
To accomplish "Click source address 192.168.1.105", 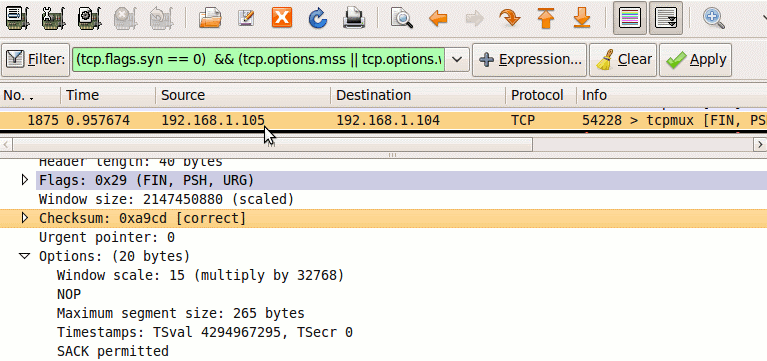I will (213, 120).
